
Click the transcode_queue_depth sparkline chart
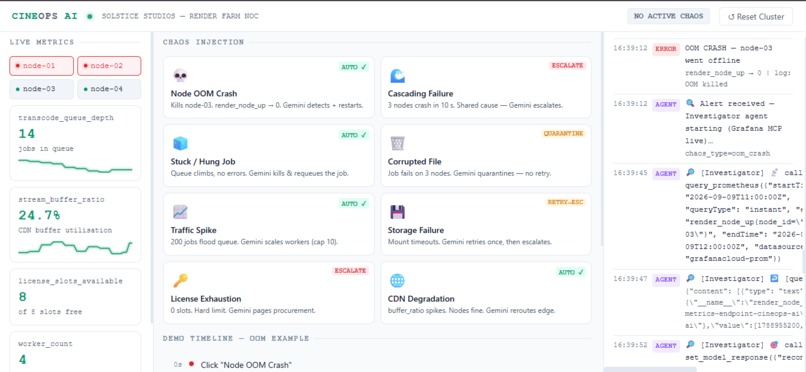click(75, 165)
